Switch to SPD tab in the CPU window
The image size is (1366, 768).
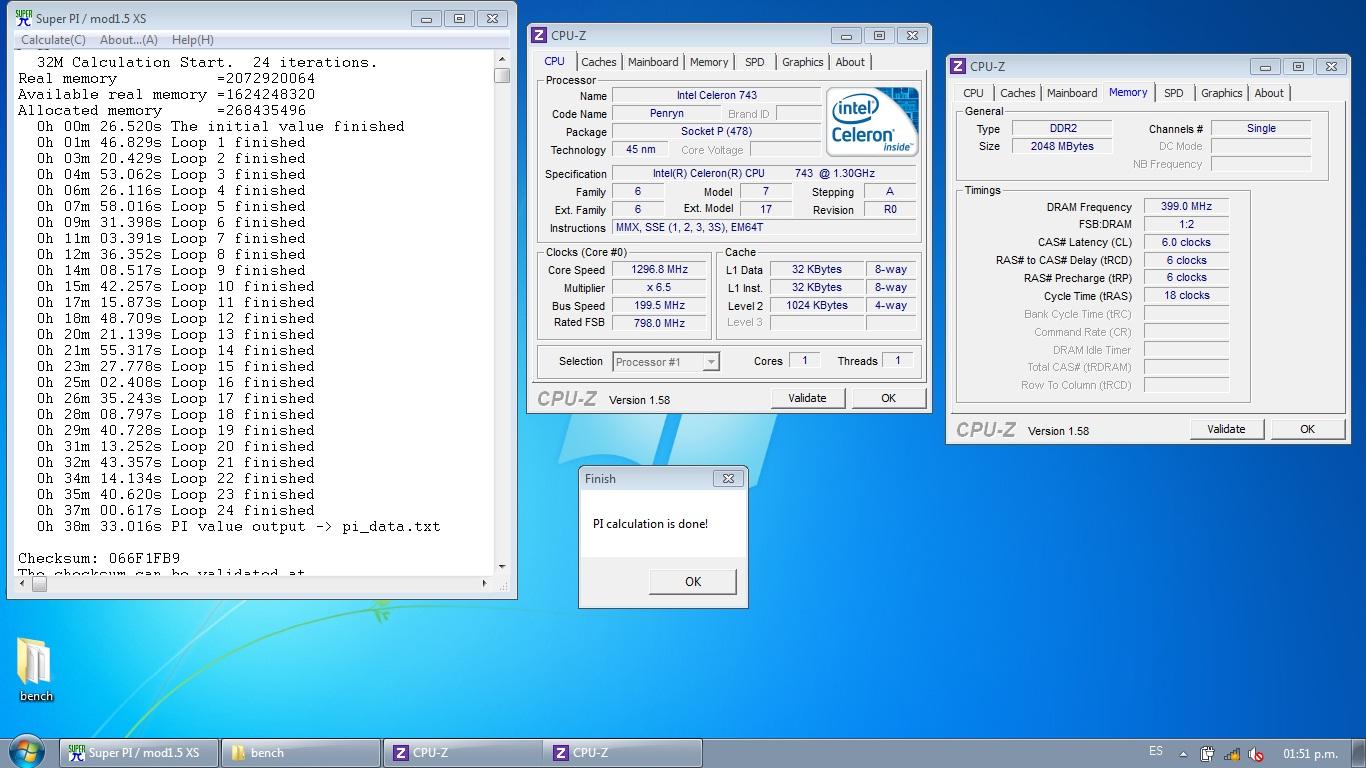(x=755, y=62)
